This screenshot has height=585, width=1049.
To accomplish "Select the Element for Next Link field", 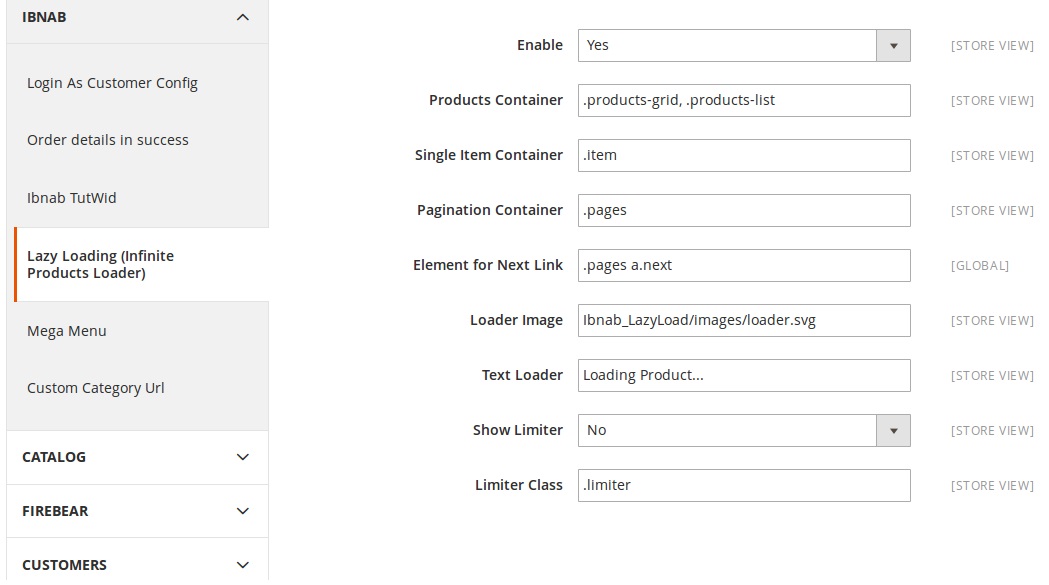I will point(743,265).
